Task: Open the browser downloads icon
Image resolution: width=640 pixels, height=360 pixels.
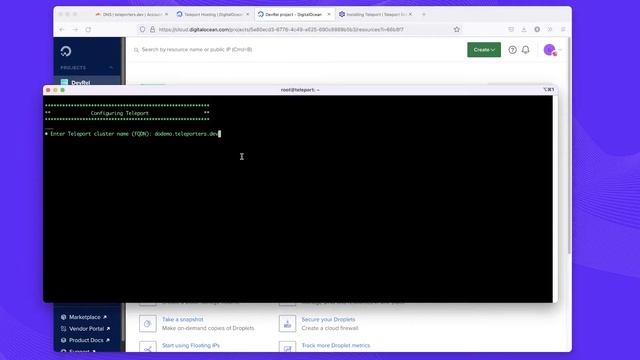Action: 524,29
